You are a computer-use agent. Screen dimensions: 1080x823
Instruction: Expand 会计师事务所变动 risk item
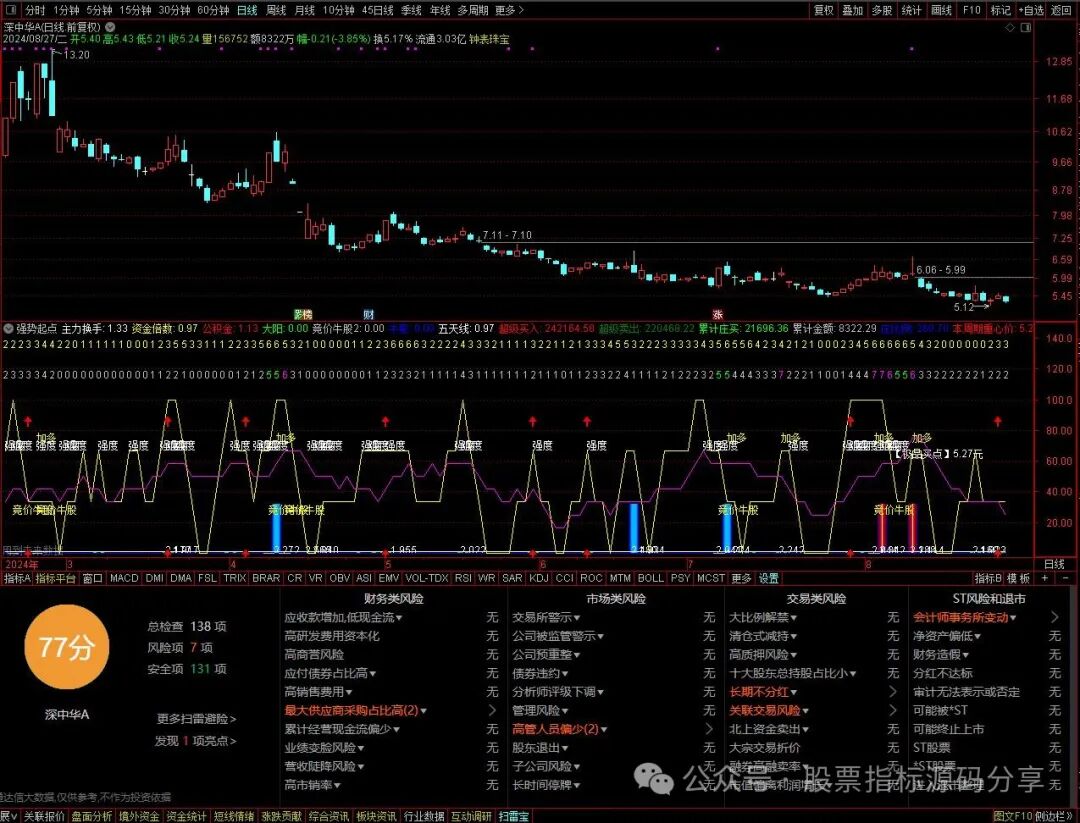(964, 618)
